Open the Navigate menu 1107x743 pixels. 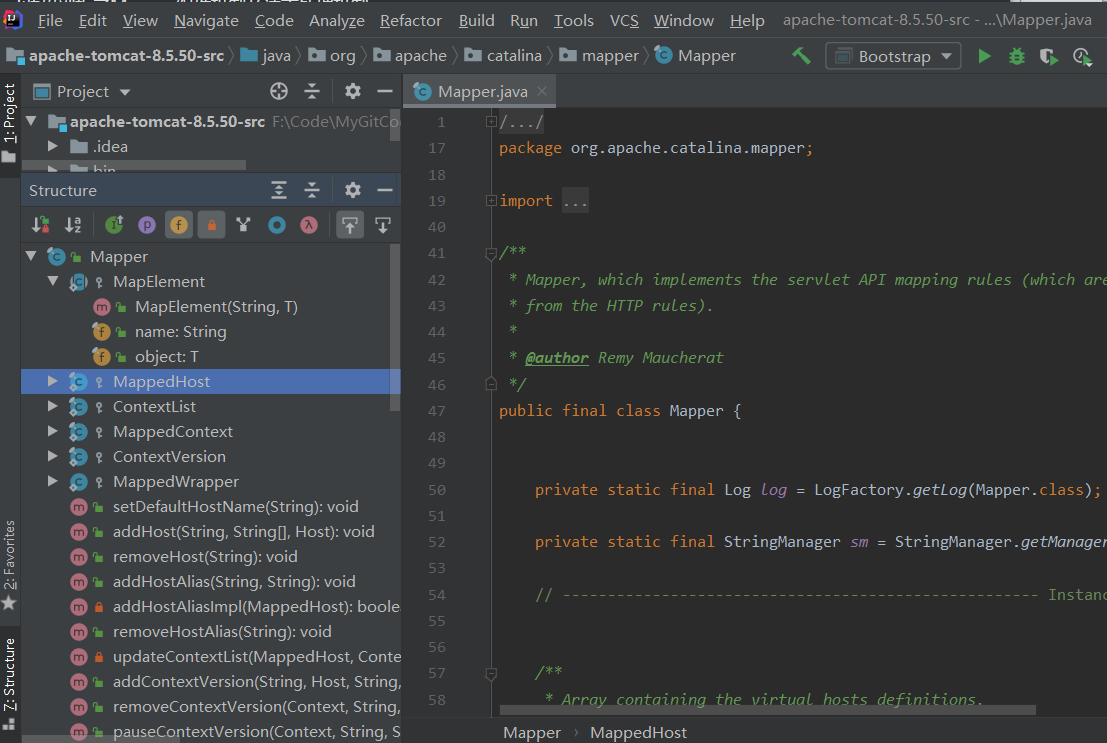pos(206,20)
